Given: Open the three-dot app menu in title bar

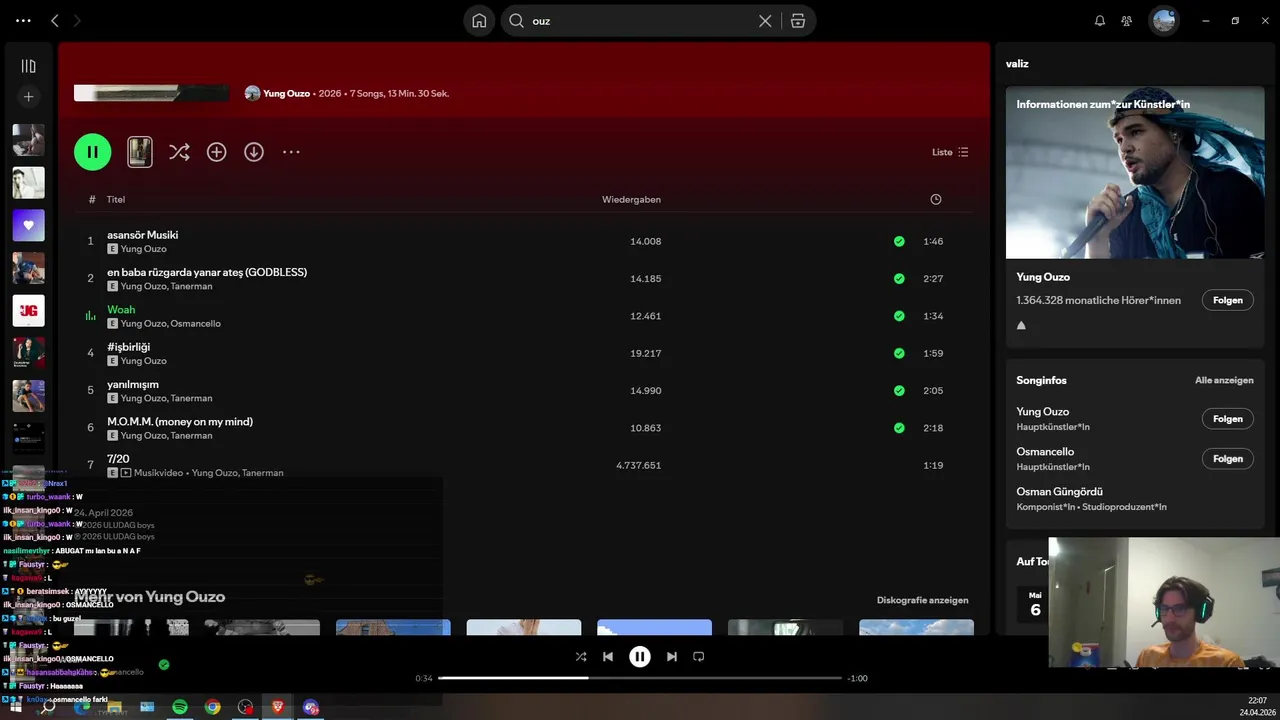Looking at the screenshot, I should 23,20.
